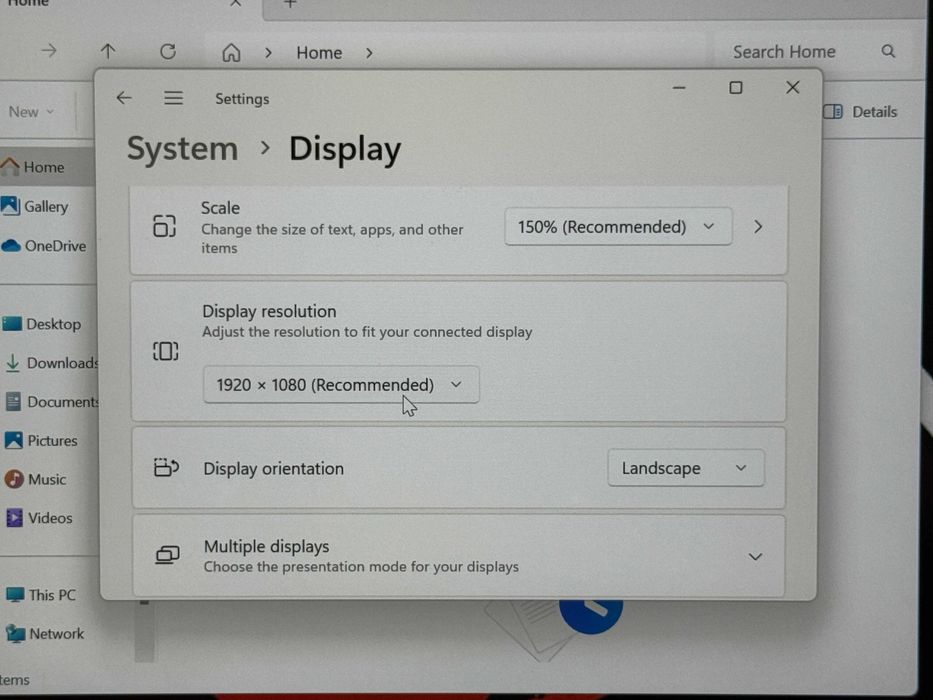The image size is (933, 700).
Task: Click the Display resolution icon
Action: (x=165, y=351)
